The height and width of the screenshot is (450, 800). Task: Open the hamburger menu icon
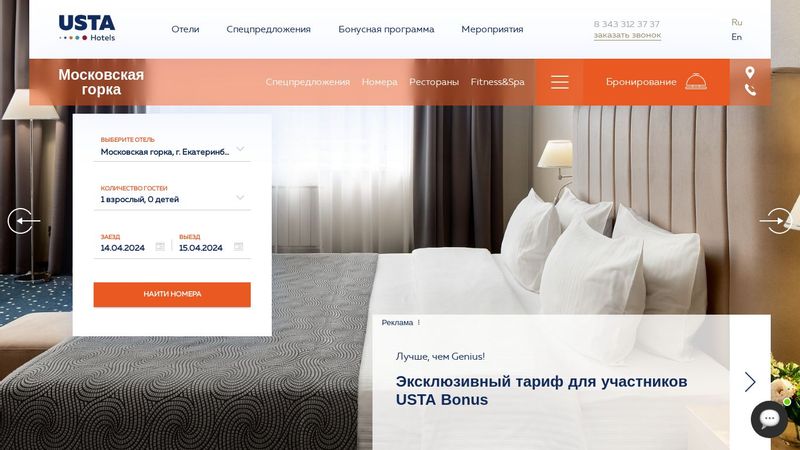point(559,82)
